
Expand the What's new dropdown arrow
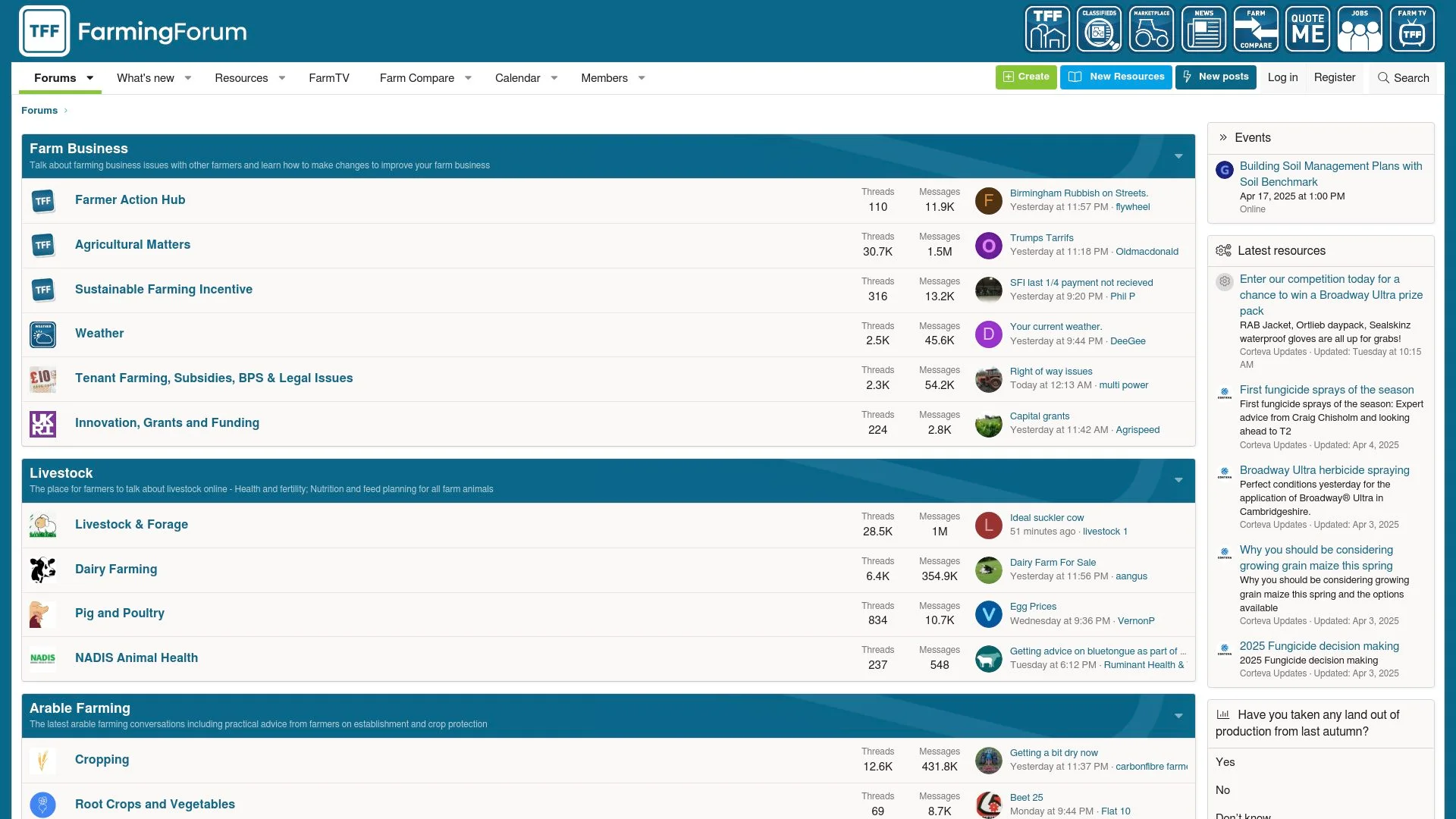pos(188,78)
